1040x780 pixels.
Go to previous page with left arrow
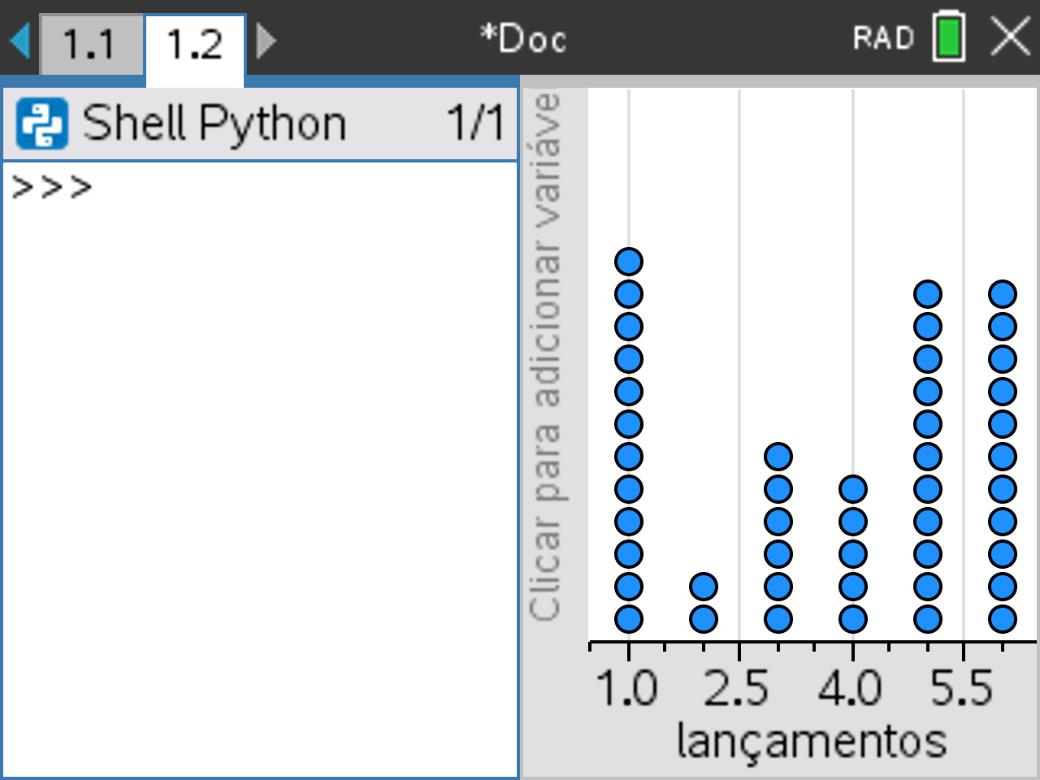tap(20, 41)
